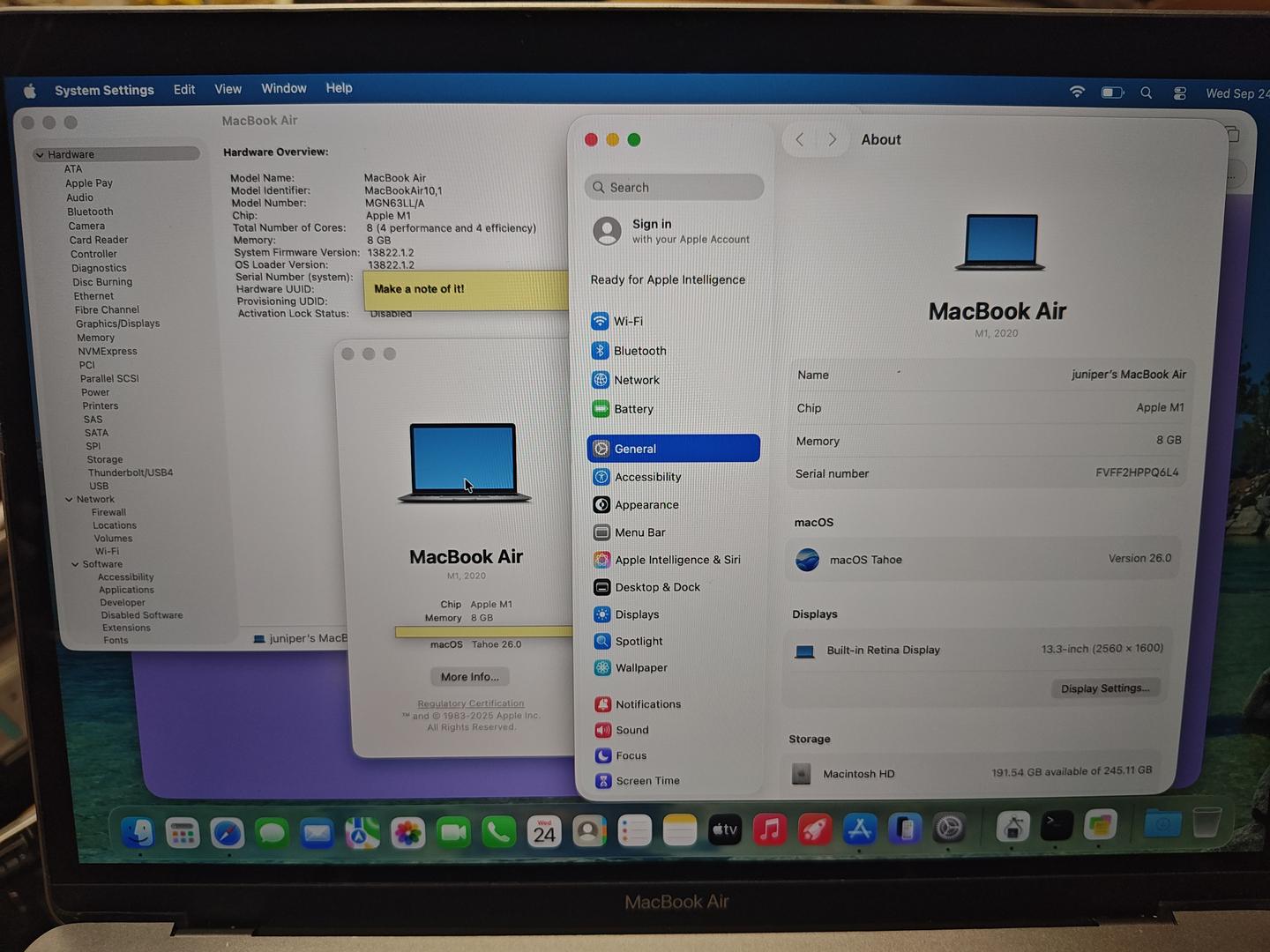Image resolution: width=1270 pixels, height=952 pixels.
Task: Open Maps from the Dock
Action: (362, 832)
